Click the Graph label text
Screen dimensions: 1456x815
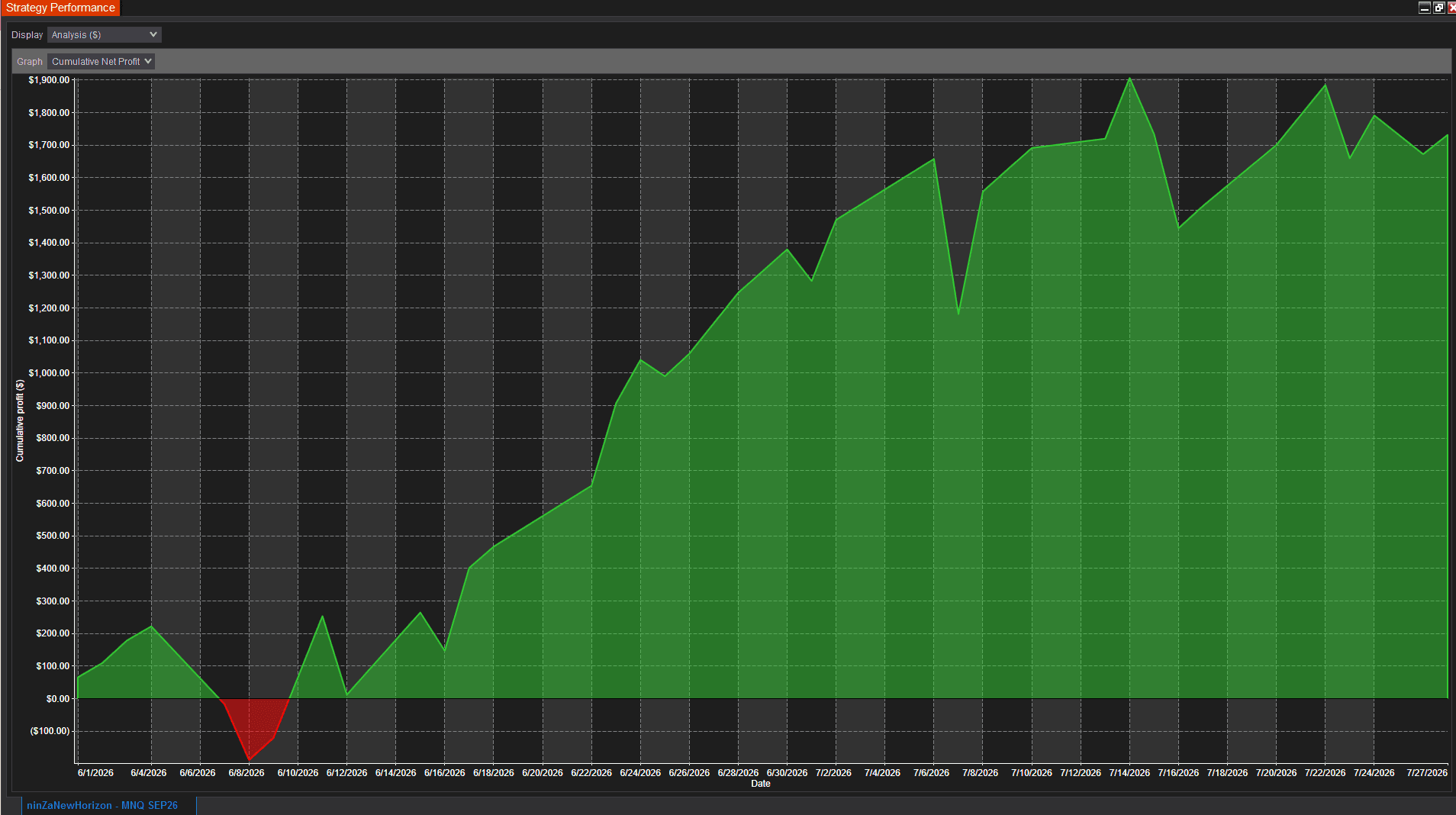pyautogui.click(x=30, y=62)
